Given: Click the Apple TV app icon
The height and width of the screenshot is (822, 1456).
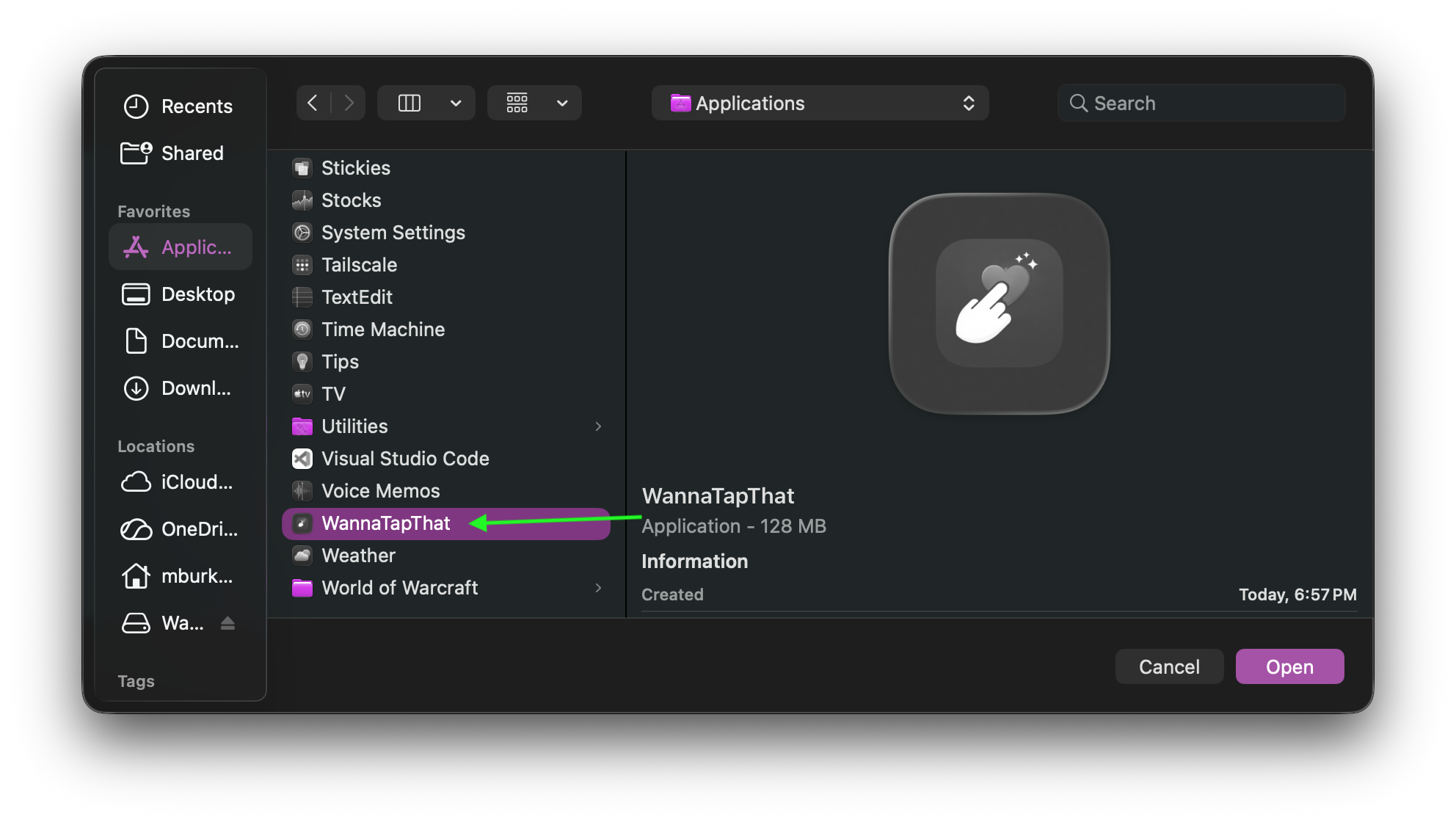Looking at the screenshot, I should coord(302,394).
